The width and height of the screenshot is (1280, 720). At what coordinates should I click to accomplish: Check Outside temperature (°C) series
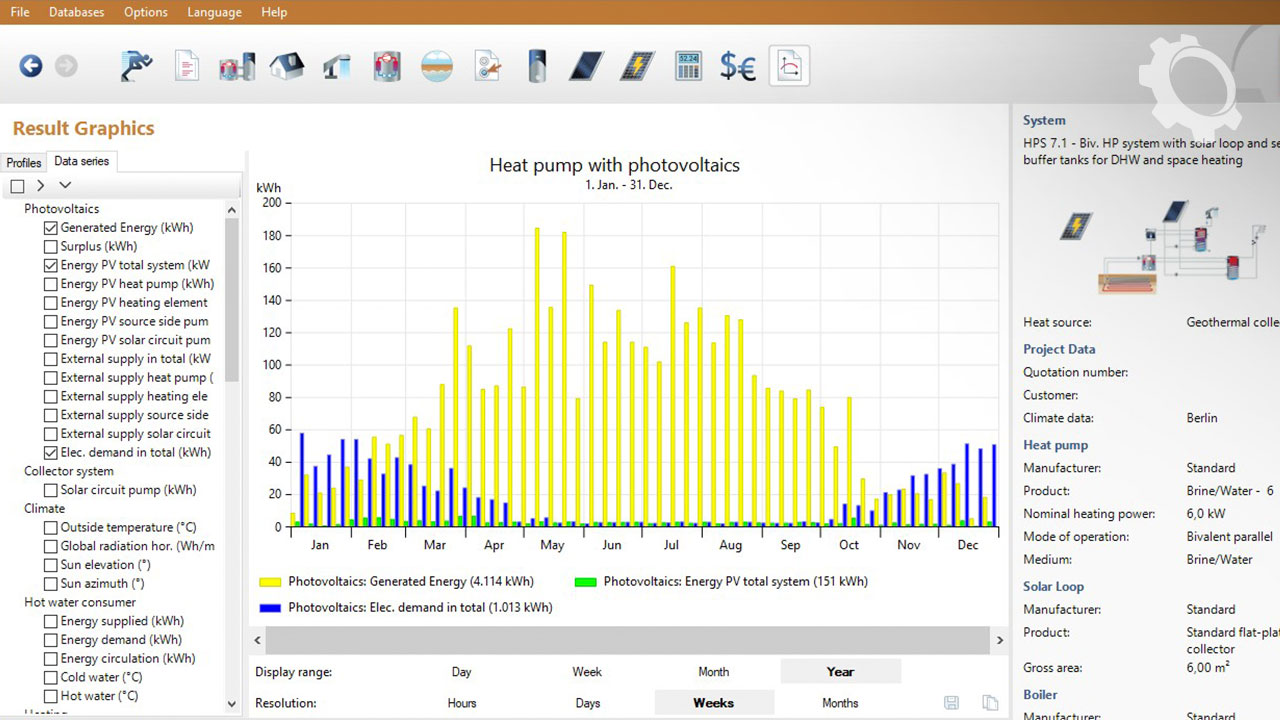[51, 528]
